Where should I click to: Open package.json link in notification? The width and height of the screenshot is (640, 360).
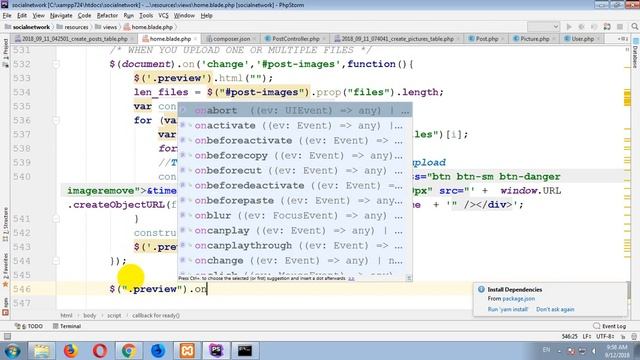tap(518, 299)
